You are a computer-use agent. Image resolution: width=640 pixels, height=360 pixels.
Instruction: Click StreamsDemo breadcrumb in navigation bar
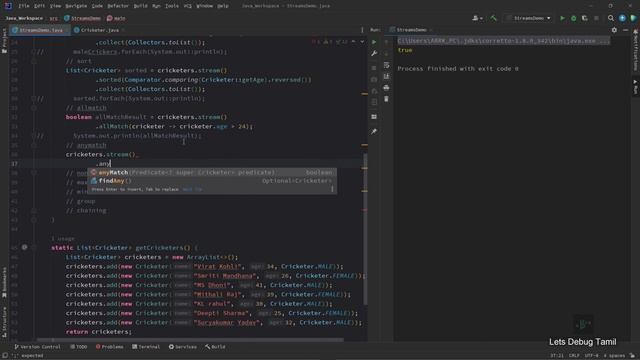[83, 18]
